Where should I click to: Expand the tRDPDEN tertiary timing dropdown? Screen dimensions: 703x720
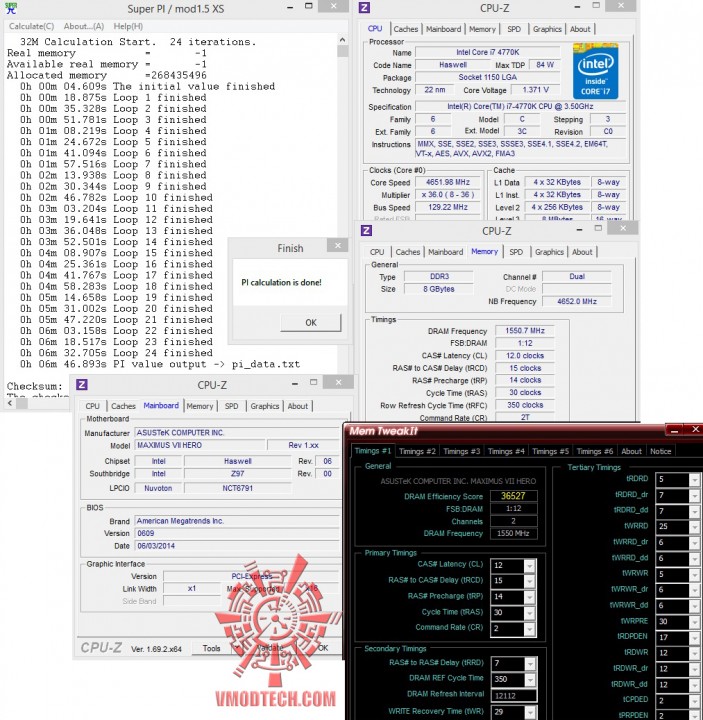click(x=694, y=637)
